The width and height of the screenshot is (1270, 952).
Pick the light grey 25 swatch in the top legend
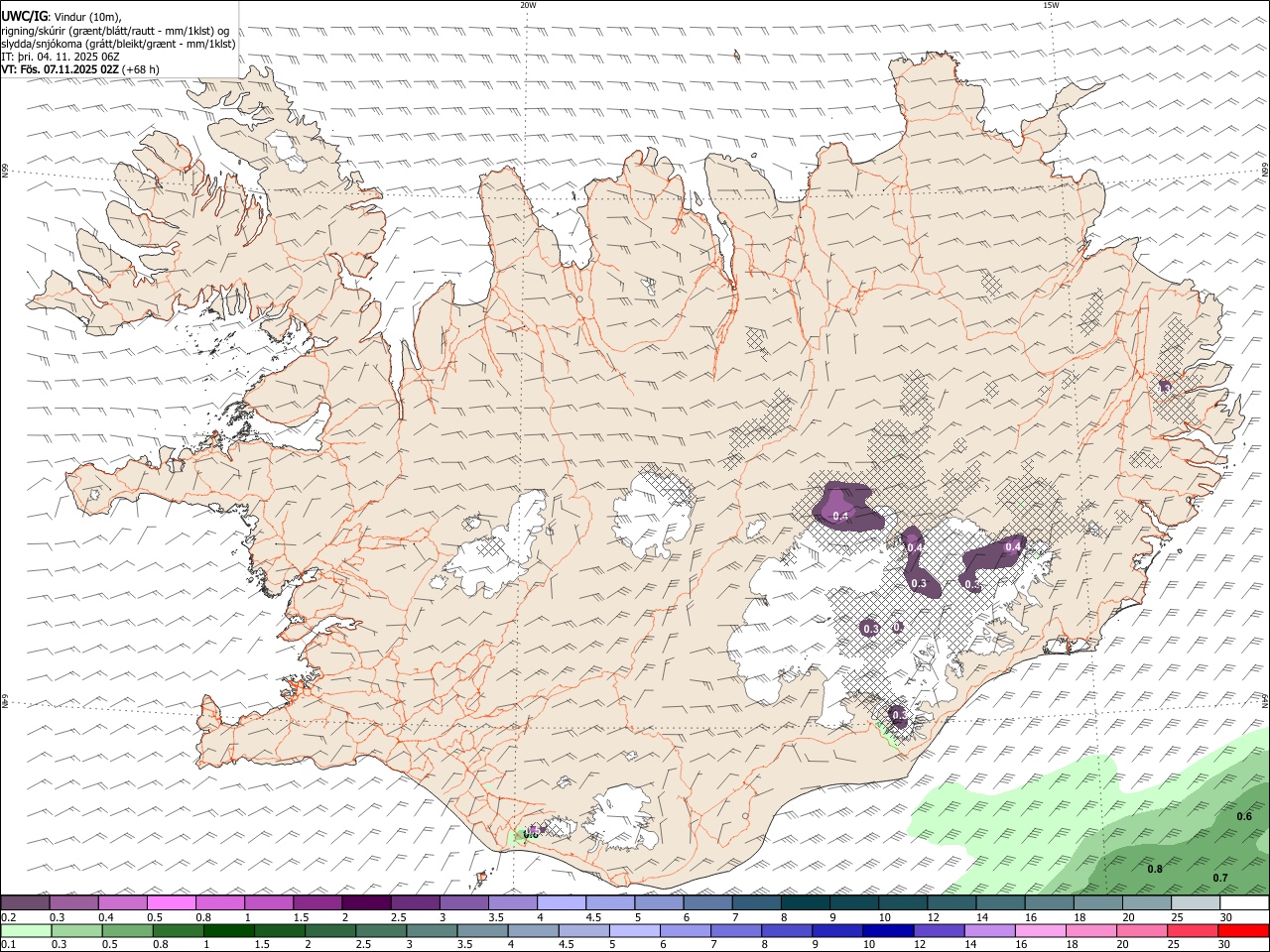(1196, 902)
